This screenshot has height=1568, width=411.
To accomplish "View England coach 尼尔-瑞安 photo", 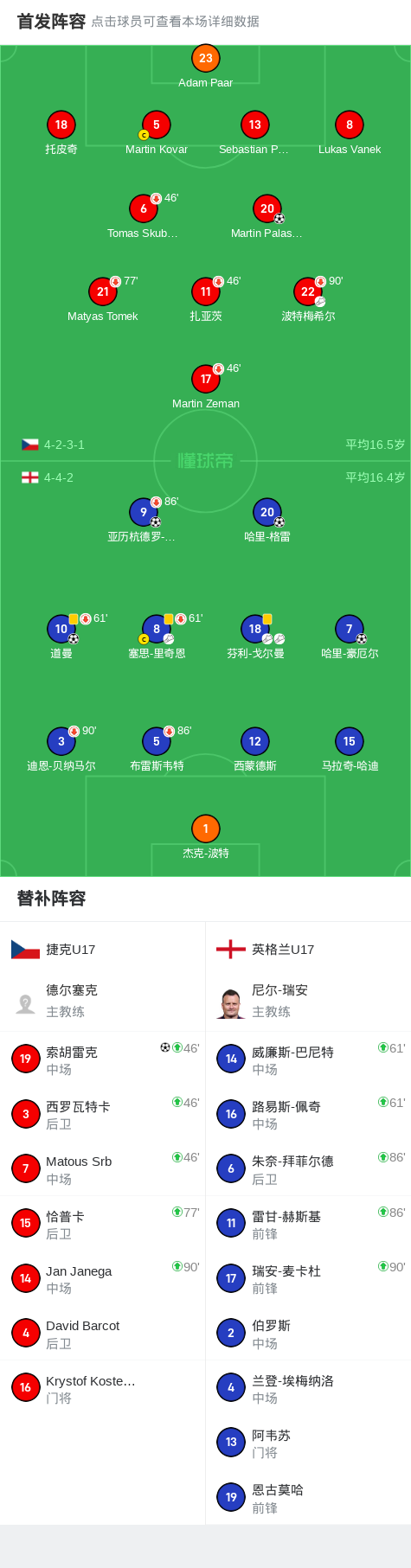I will pos(231,1003).
